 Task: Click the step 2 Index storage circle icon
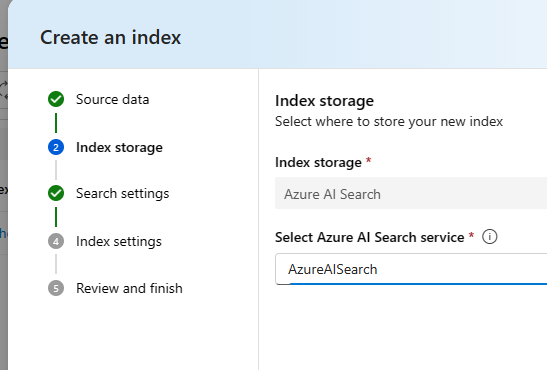[56, 148]
